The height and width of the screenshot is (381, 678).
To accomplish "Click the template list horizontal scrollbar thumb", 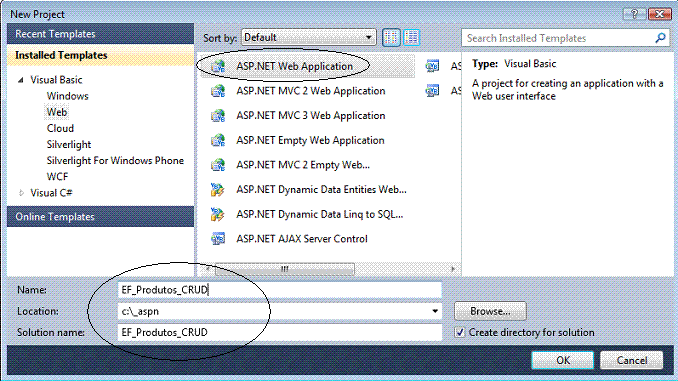I will tap(285, 269).
